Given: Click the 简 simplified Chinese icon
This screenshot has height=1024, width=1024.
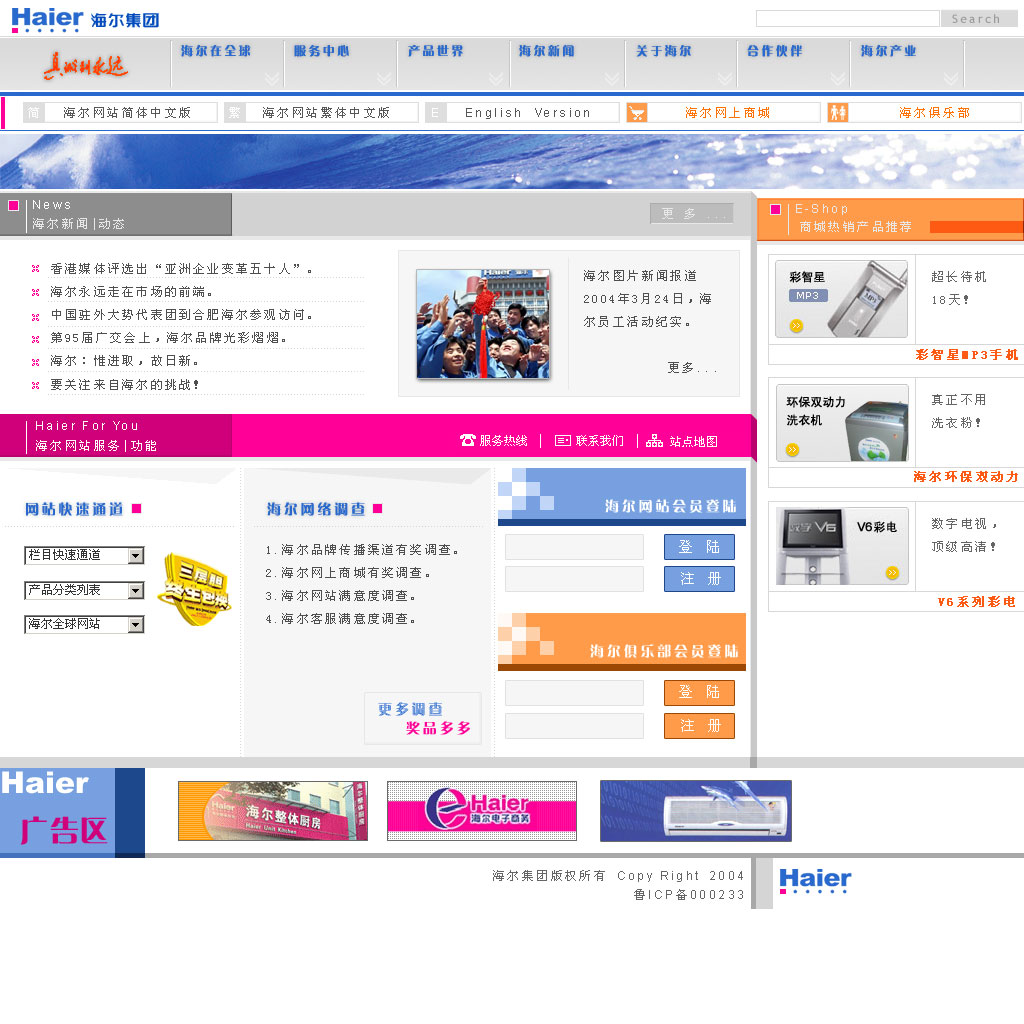Looking at the screenshot, I should (33, 113).
